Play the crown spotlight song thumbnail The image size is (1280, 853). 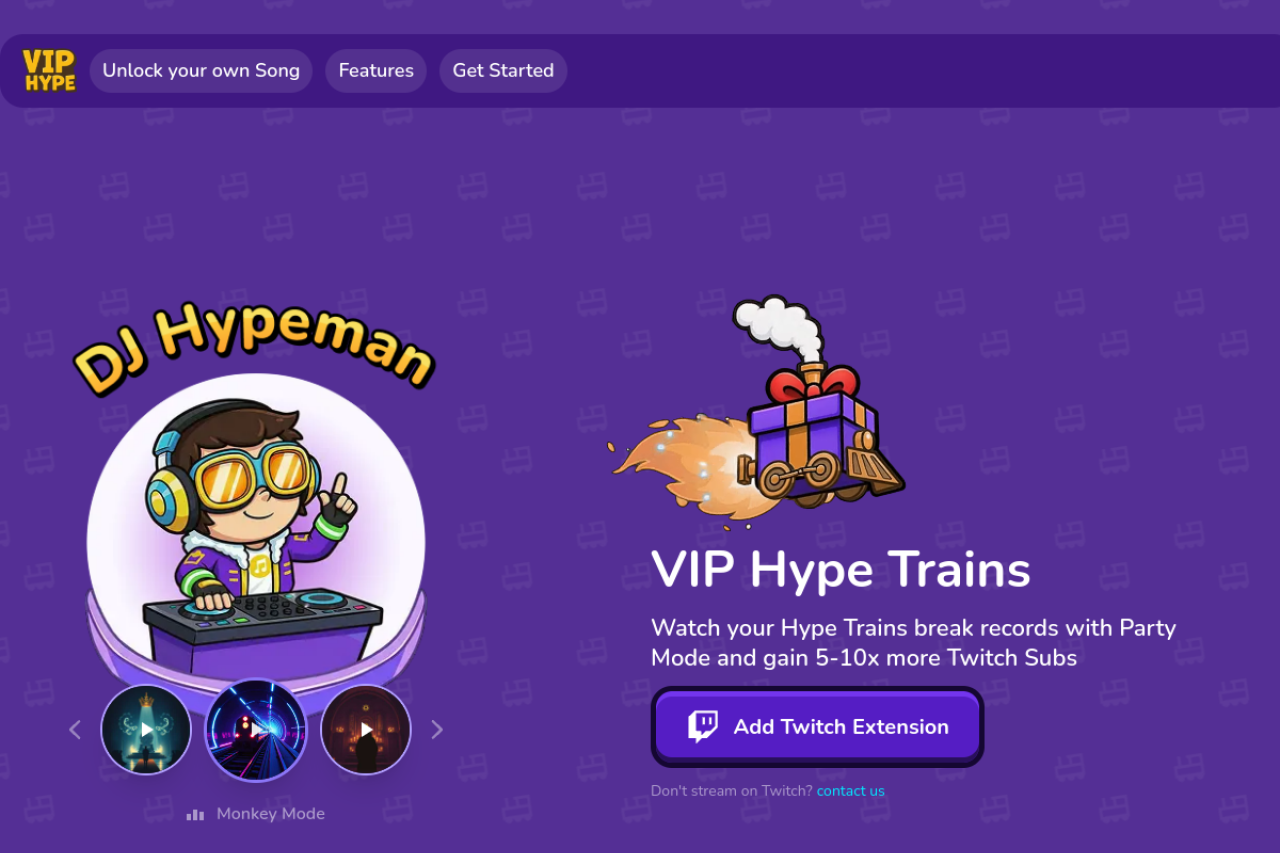click(146, 730)
